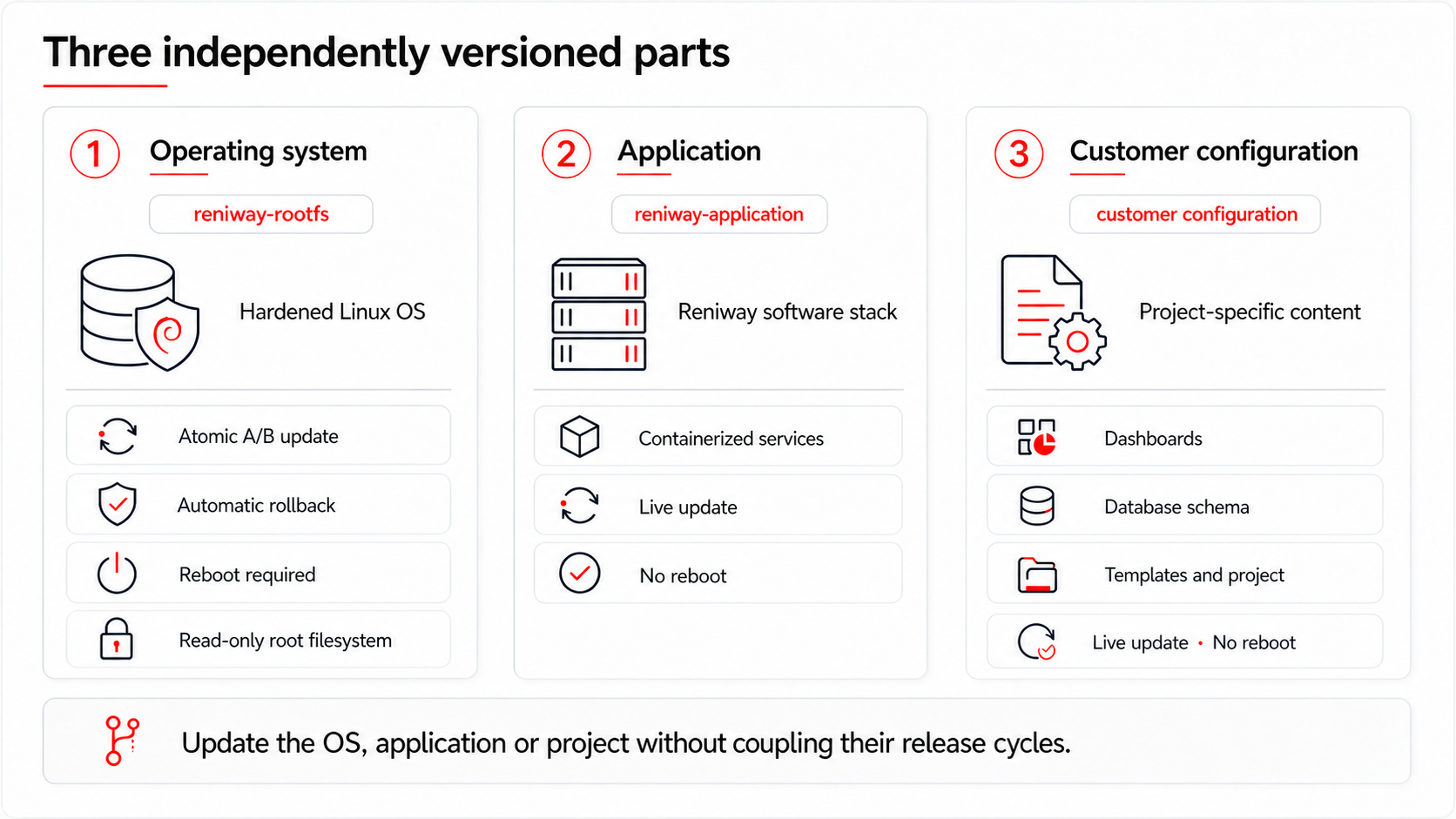The image size is (1456, 819).
Task: Click the database cylinder icon beside Database schema
Action: 1036,506
